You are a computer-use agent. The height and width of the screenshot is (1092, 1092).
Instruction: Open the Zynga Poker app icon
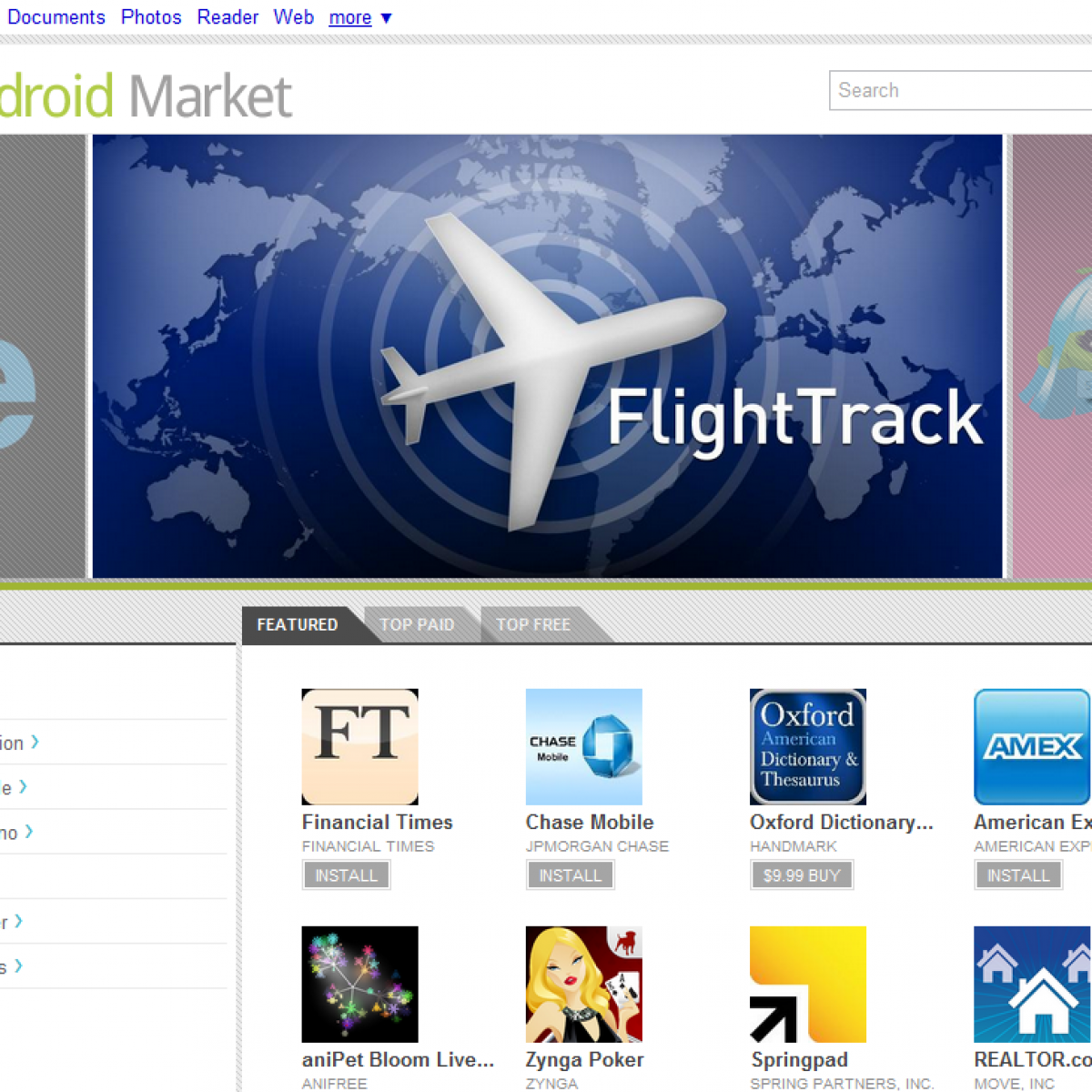(x=583, y=984)
